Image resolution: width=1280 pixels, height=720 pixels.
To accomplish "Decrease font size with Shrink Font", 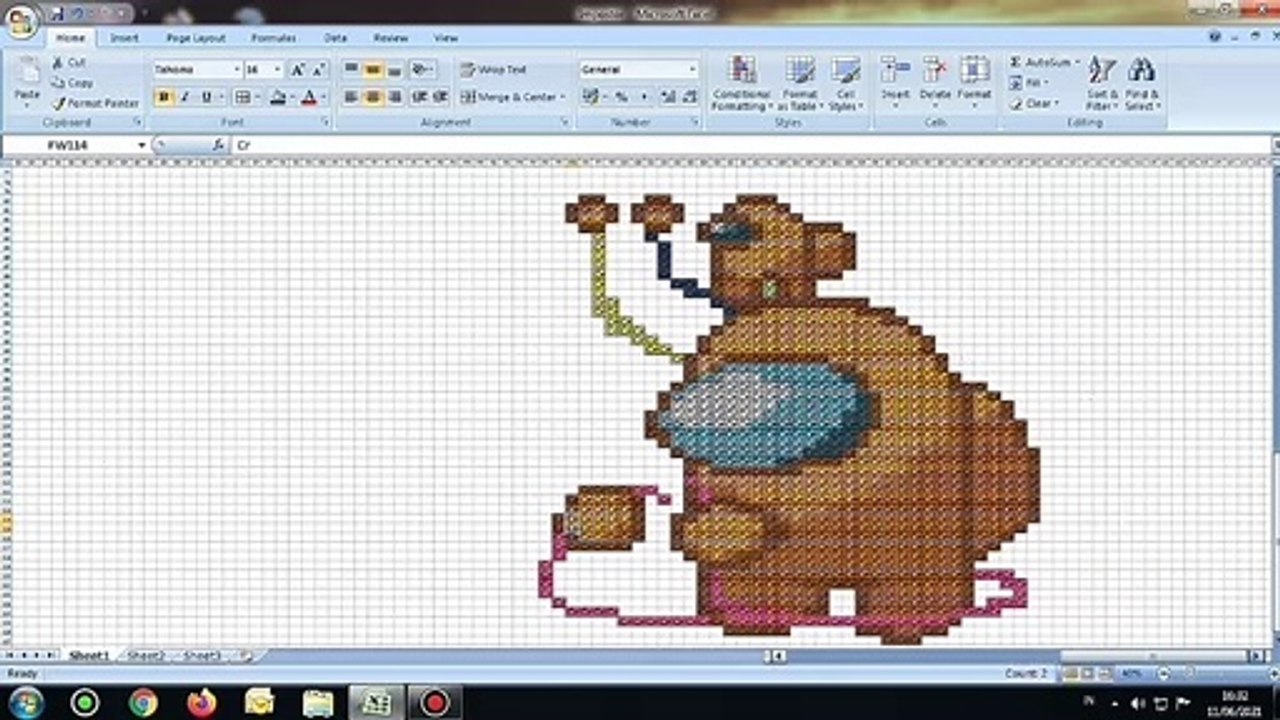I will (x=319, y=70).
